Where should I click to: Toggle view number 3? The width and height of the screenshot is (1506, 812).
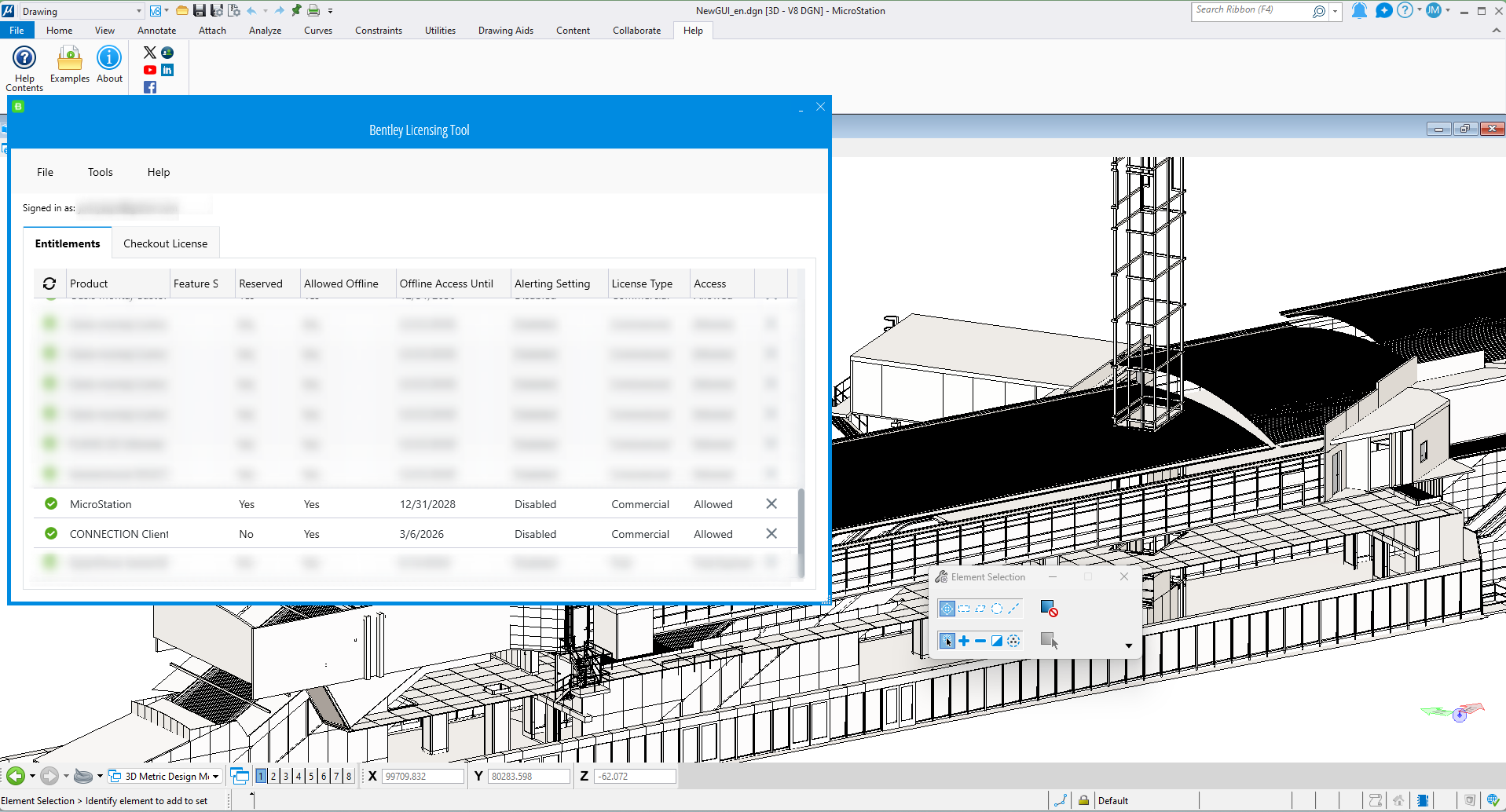286,776
